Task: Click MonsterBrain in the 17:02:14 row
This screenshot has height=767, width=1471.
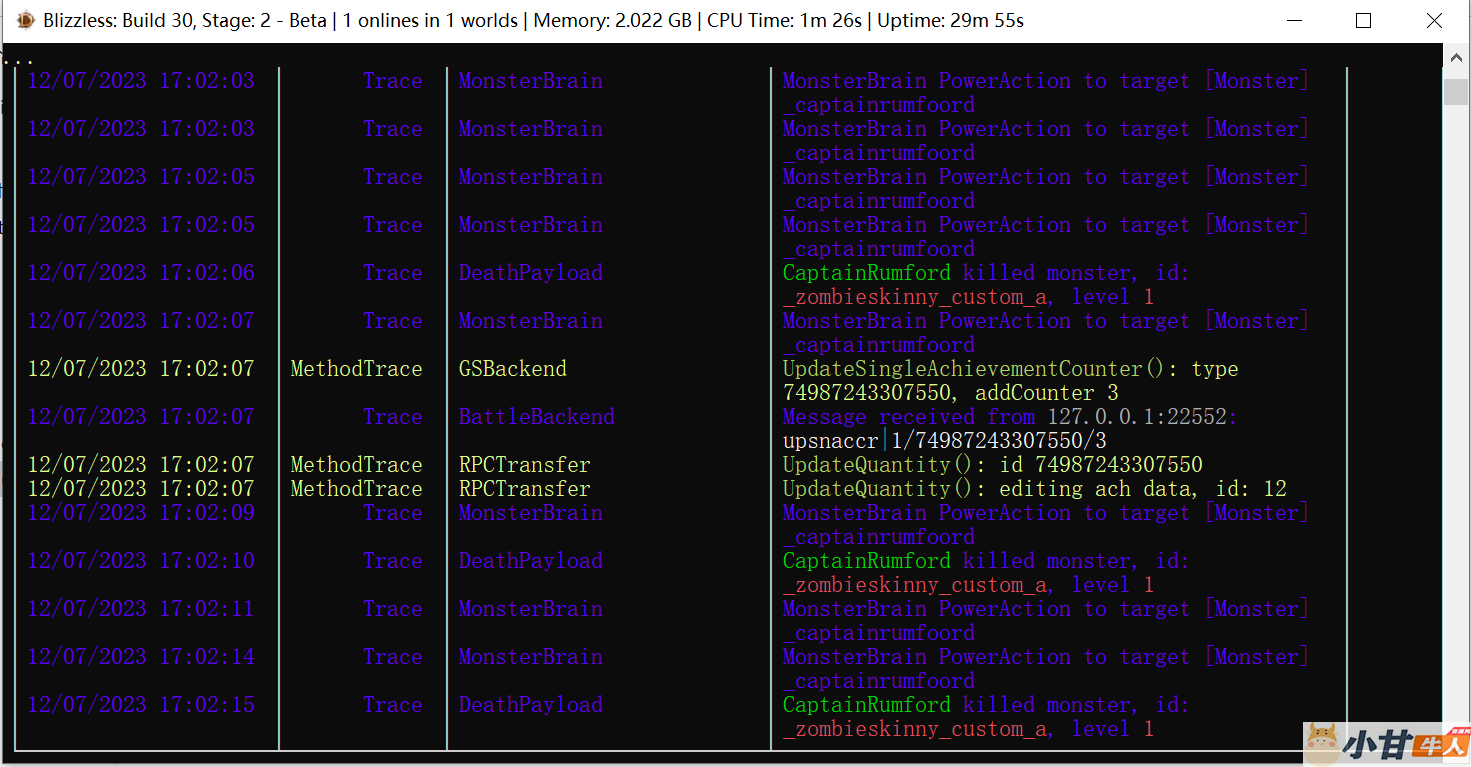Action: [530, 656]
